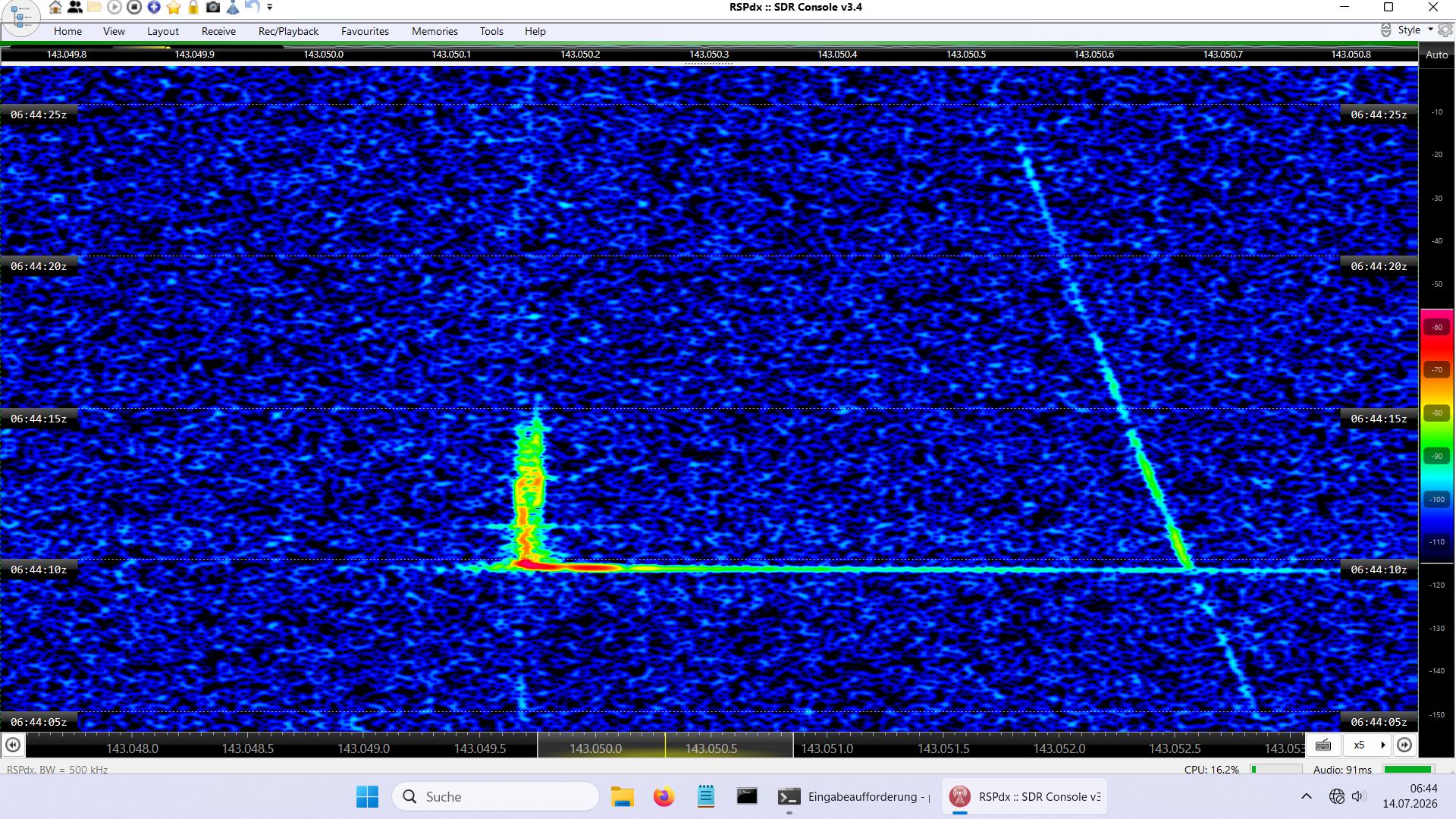The height and width of the screenshot is (819, 1456).
Task: Click the RSPdx SDR Console taskbar button
Action: pyautogui.click(x=1025, y=797)
